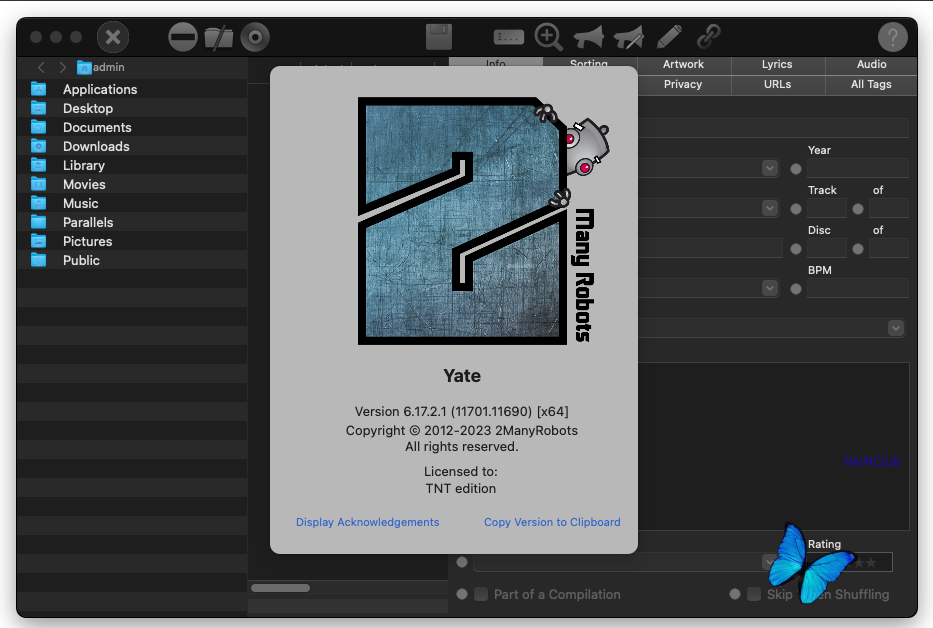
Task: Click the plain megaphone toolbar icon
Action: 588,38
